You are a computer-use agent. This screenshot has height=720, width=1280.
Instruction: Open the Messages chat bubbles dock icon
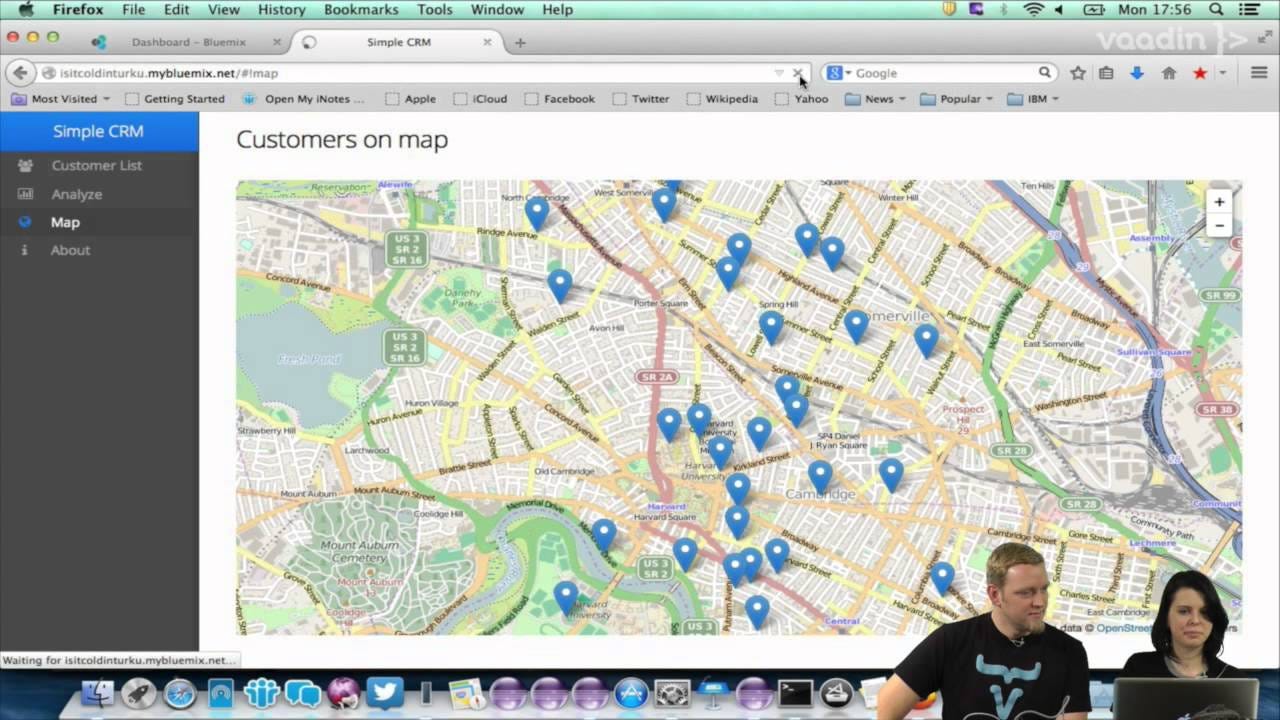[302, 693]
